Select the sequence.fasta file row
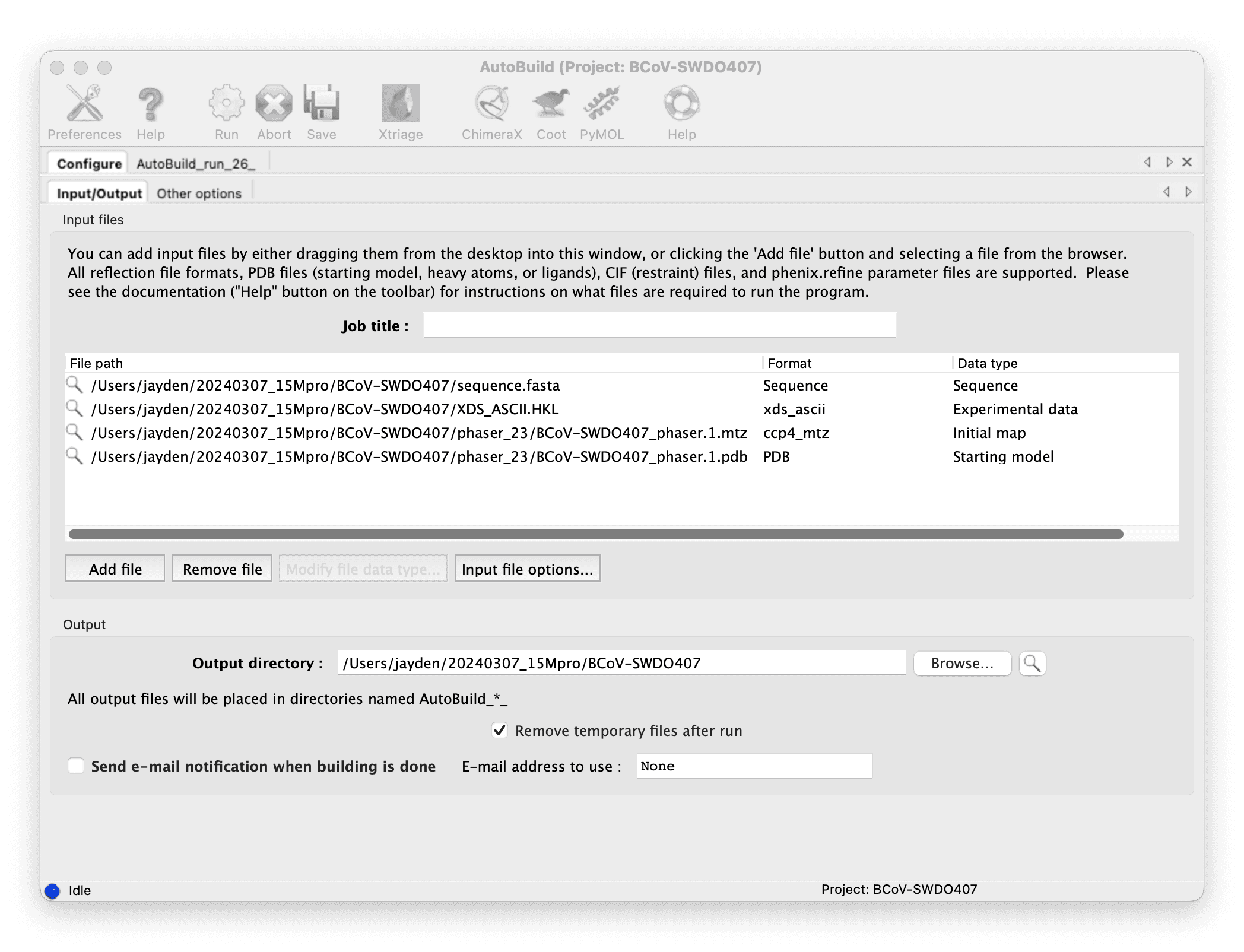This screenshot has width=1244, height=952. [x=622, y=385]
